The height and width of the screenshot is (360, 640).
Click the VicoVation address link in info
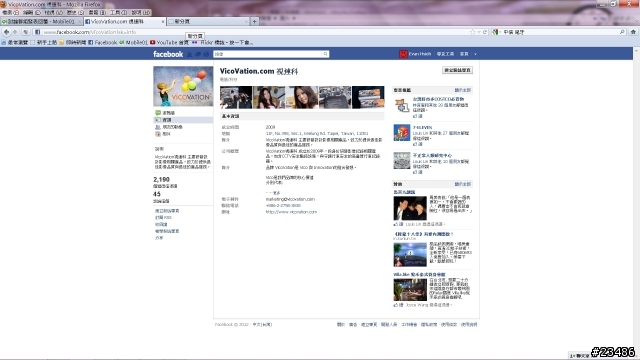(317, 133)
